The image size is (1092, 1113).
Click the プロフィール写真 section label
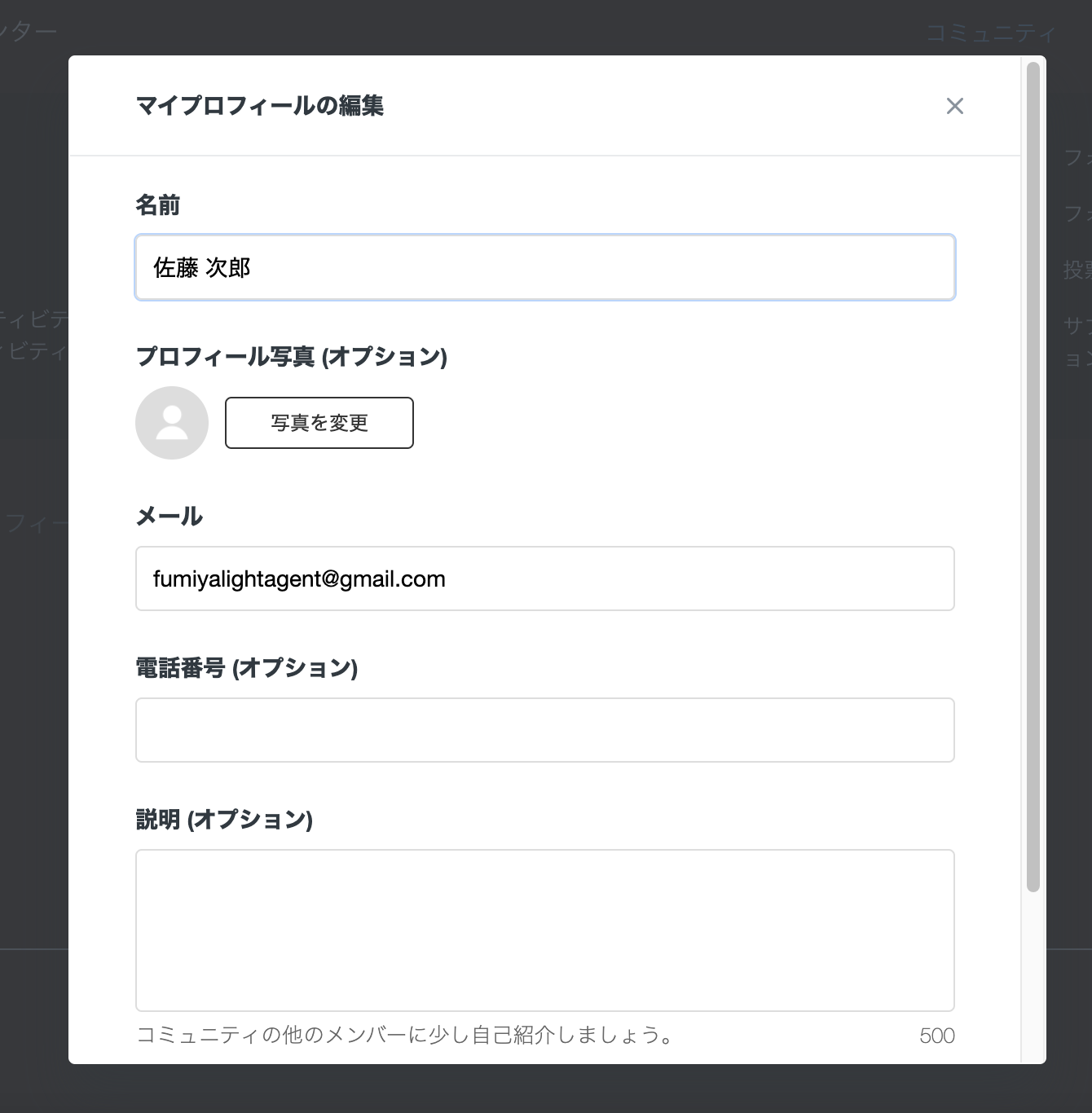point(291,357)
